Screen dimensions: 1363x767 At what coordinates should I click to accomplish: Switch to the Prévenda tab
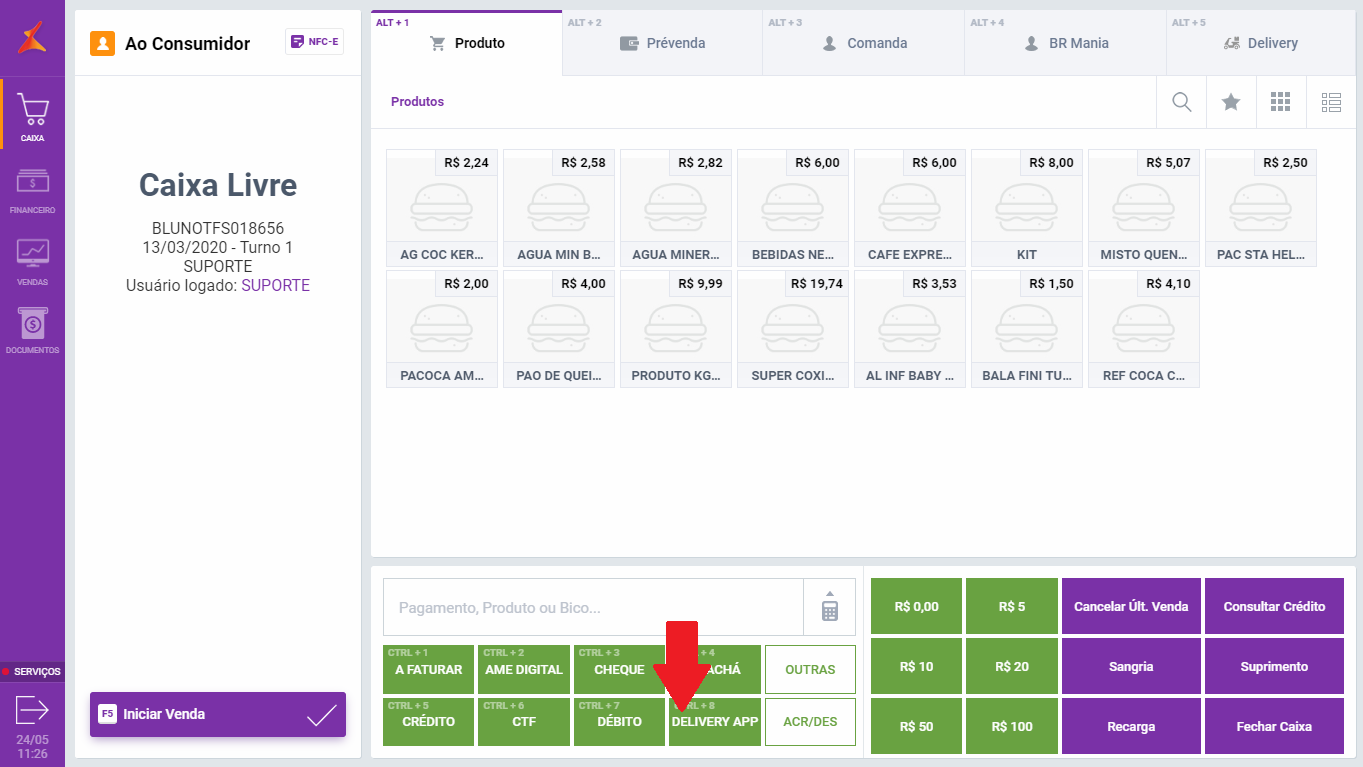coord(663,43)
